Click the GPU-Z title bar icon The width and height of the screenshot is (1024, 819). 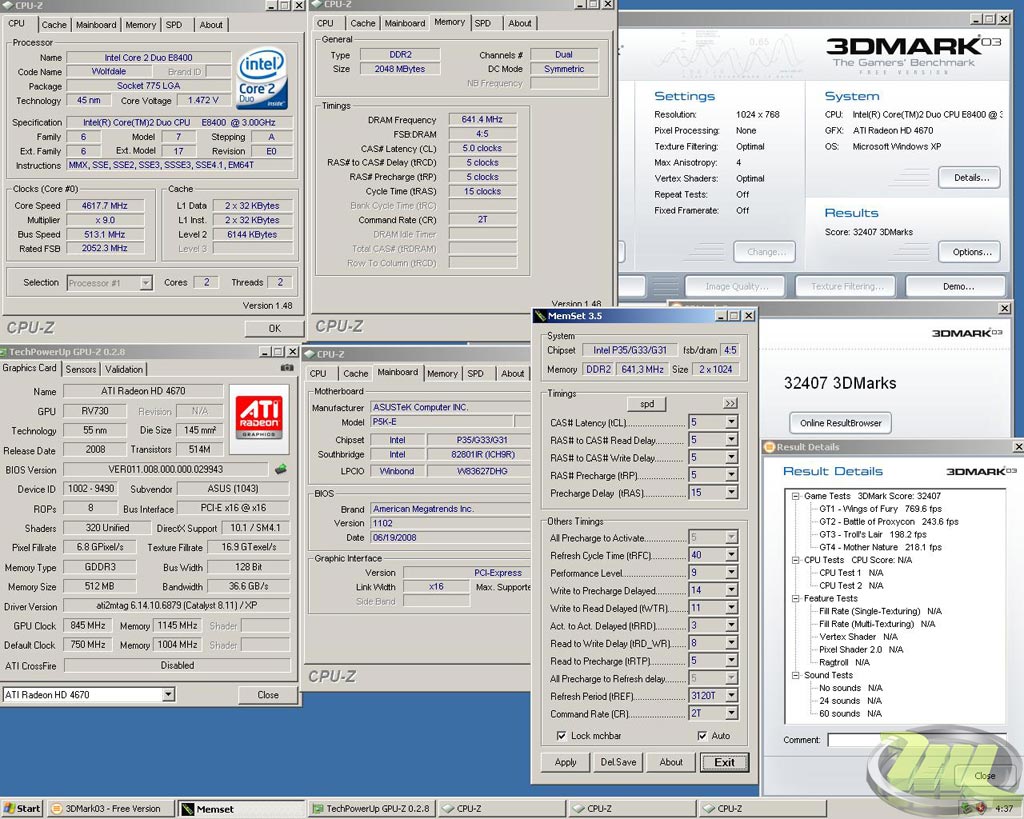point(4,351)
